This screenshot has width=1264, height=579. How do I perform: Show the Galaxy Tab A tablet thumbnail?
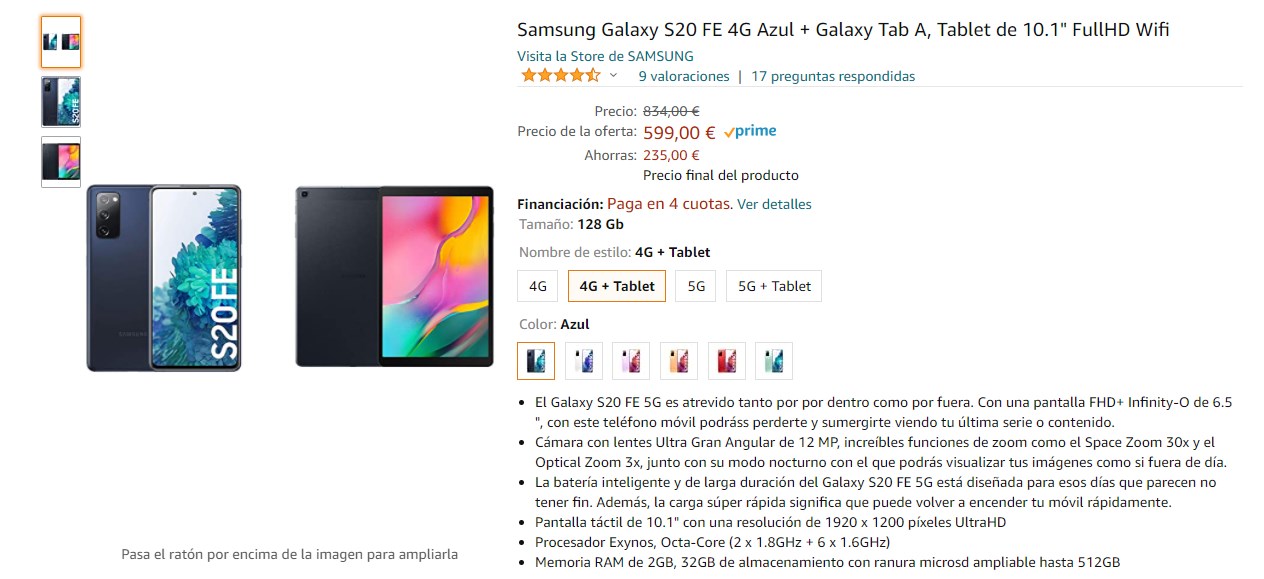(61, 162)
